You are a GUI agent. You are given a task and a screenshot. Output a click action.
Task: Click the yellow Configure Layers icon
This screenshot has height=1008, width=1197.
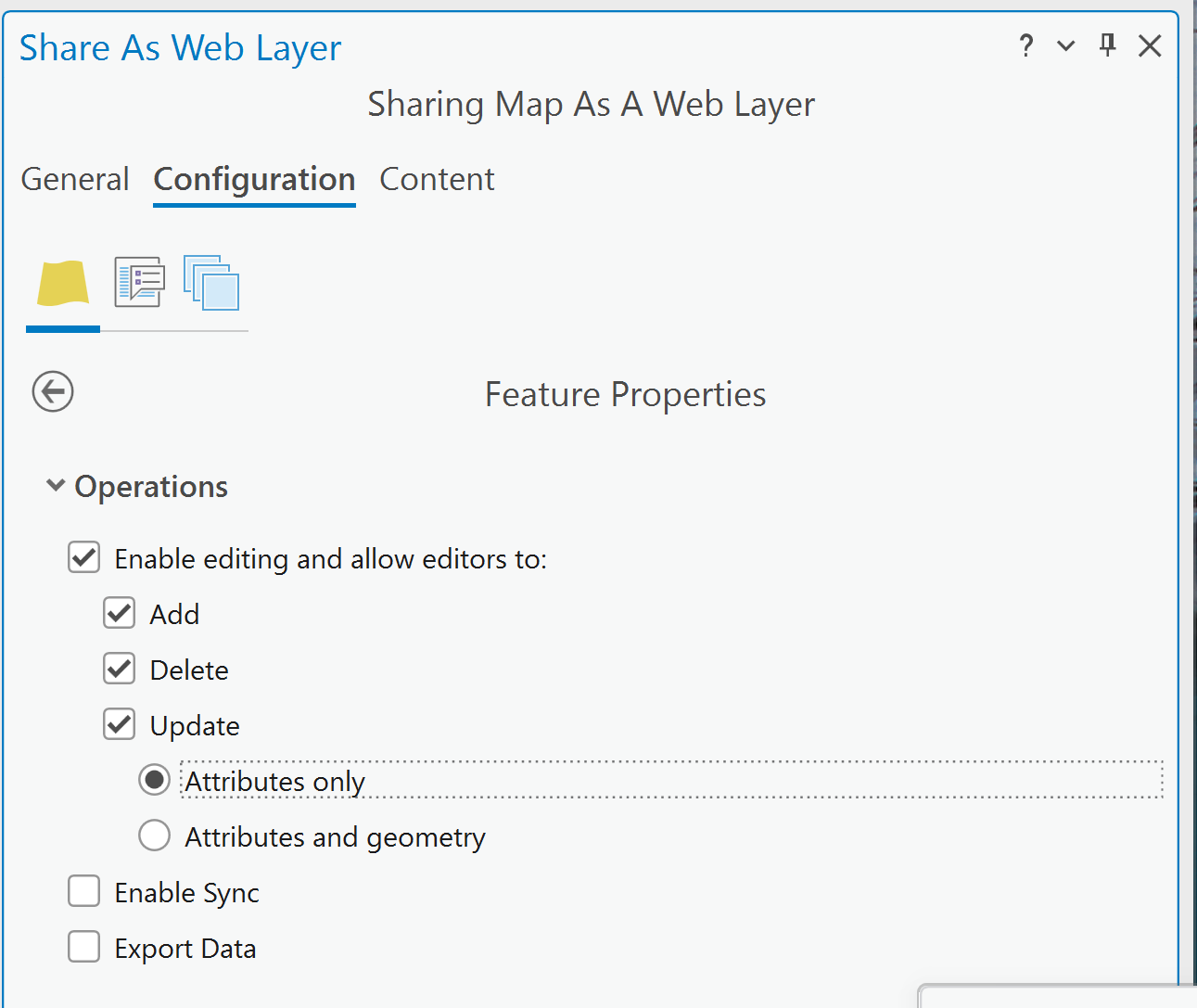point(63,284)
